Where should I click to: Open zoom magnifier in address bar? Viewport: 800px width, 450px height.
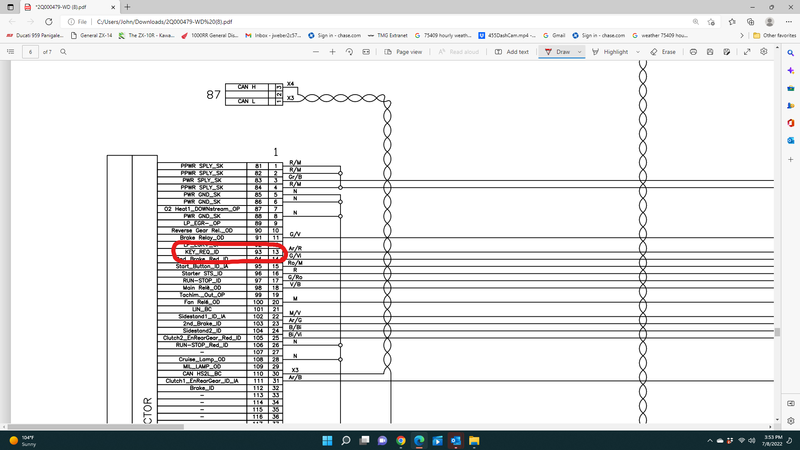695,22
